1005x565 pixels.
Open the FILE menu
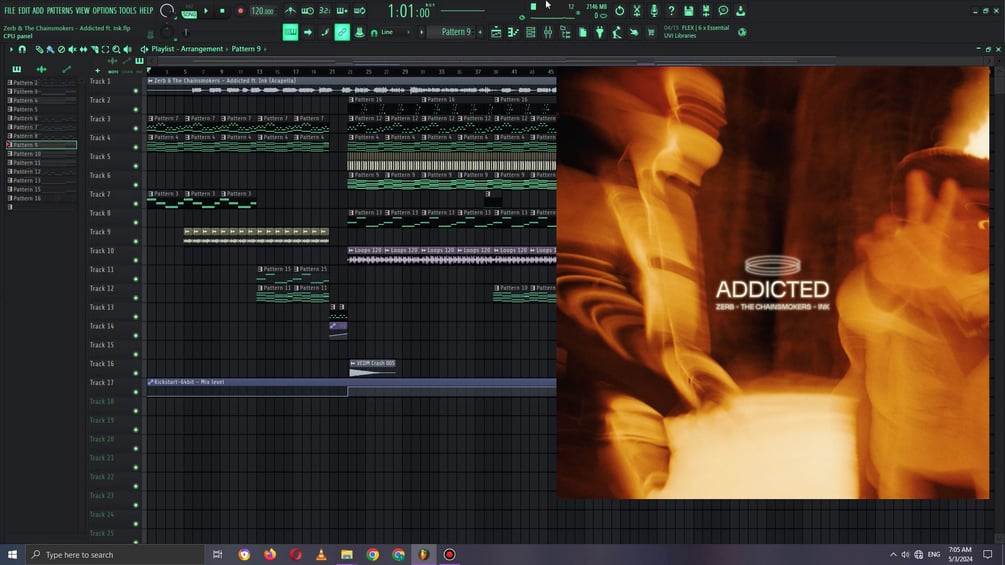10,11
